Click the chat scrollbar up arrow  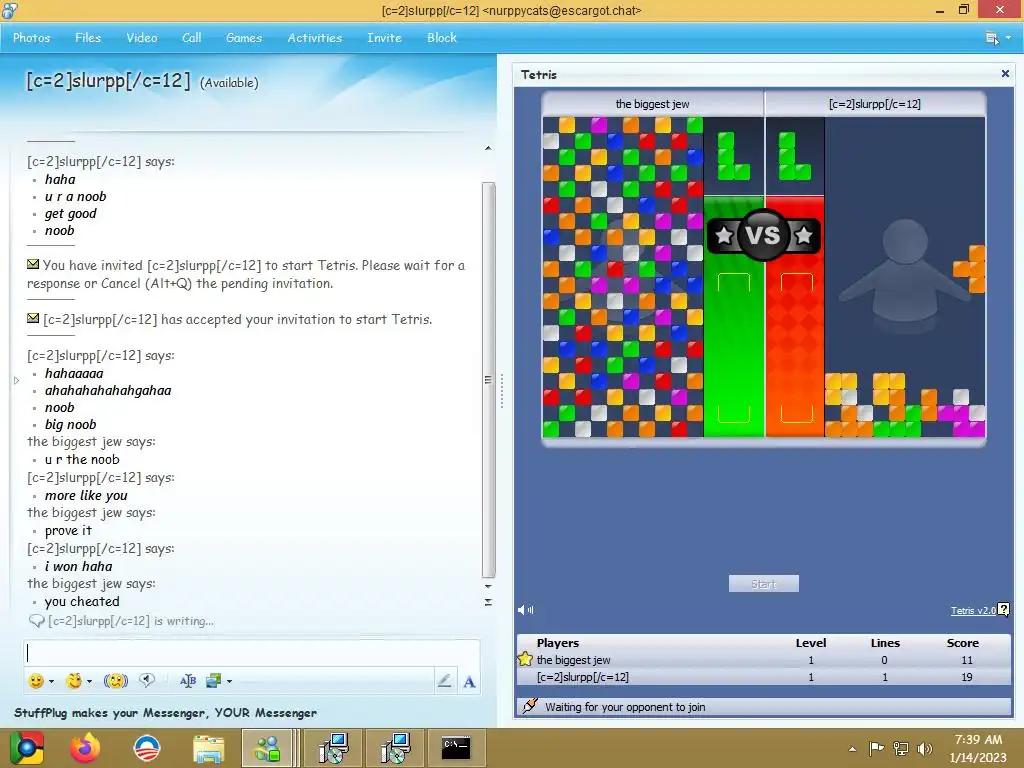pyautogui.click(x=488, y=148)
